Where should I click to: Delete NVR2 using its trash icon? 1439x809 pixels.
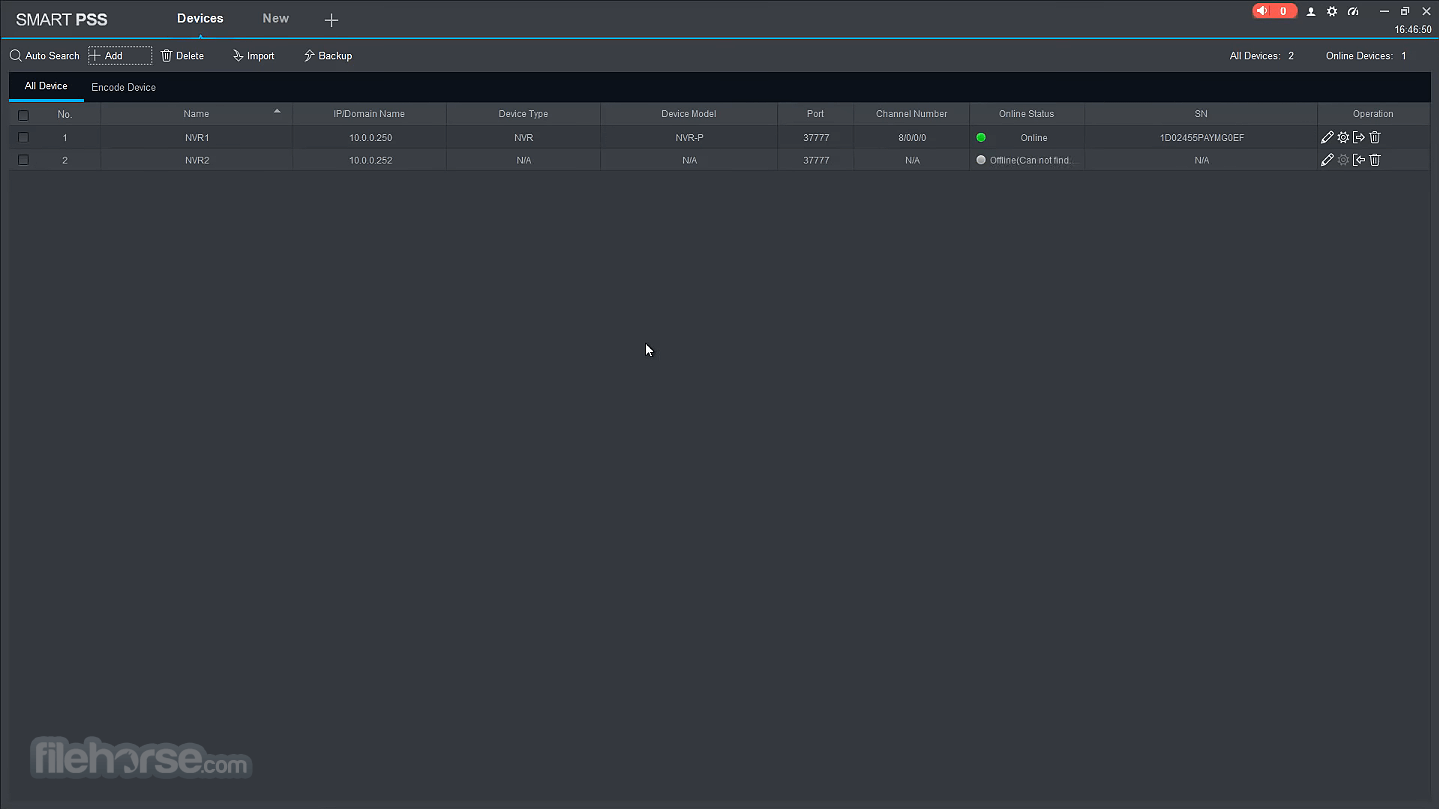pos(1375,160)
